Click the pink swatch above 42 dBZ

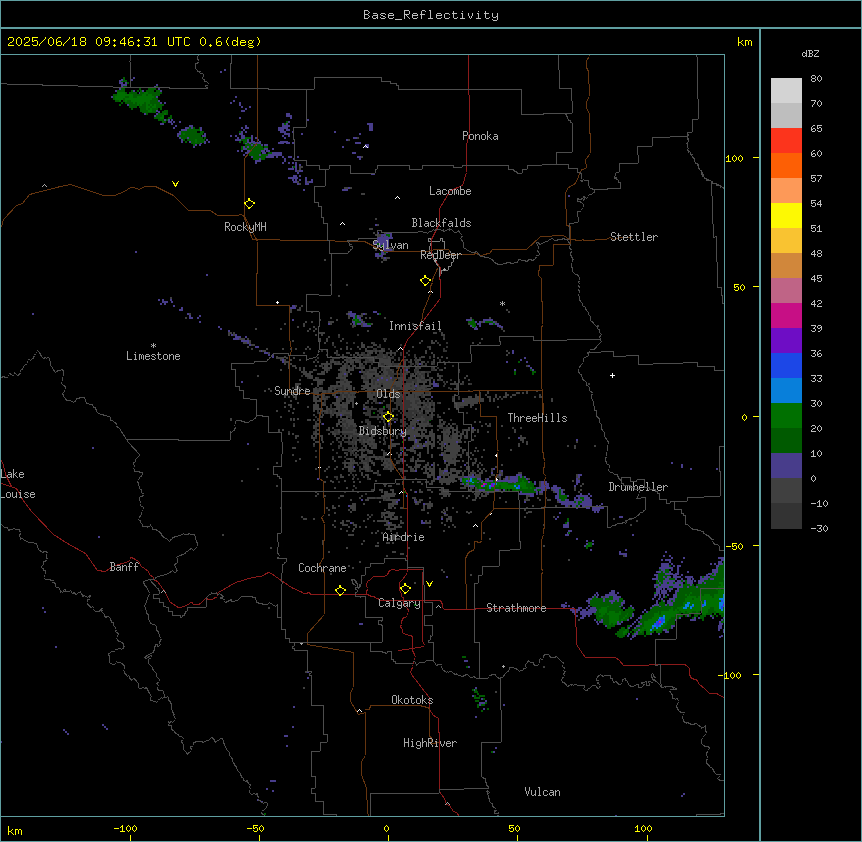pos(786,290)
